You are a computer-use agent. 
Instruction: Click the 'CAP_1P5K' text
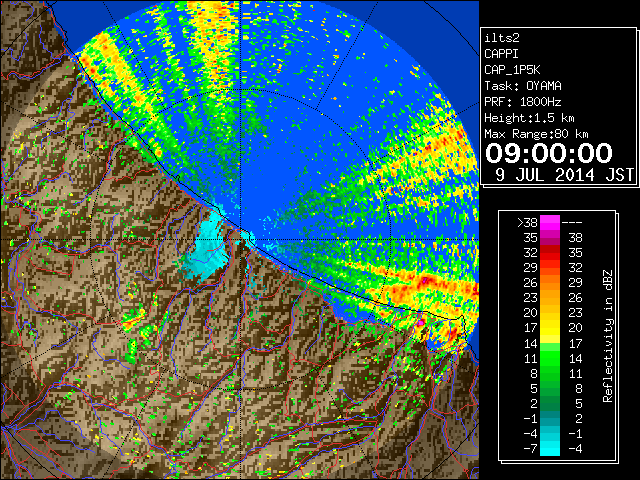point(512,70)
